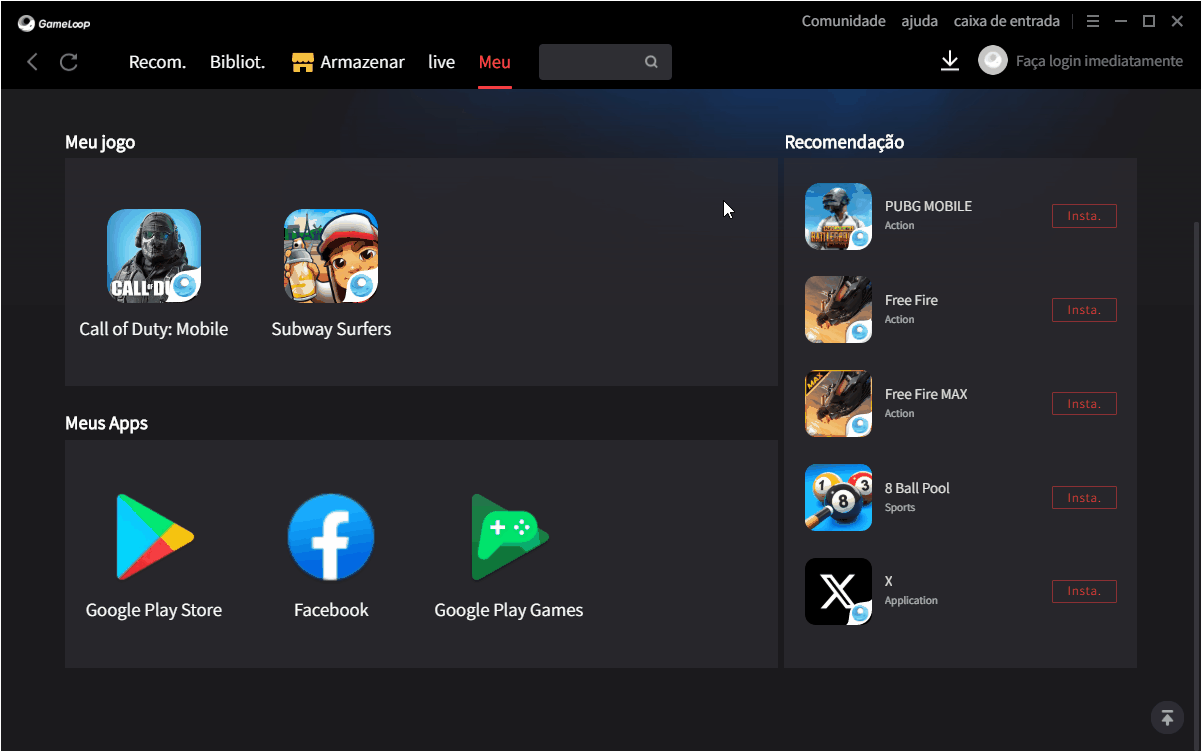This screenshot has width=1202, height=752.
Task: Go back with the left arrow
Action: [33, 62]
